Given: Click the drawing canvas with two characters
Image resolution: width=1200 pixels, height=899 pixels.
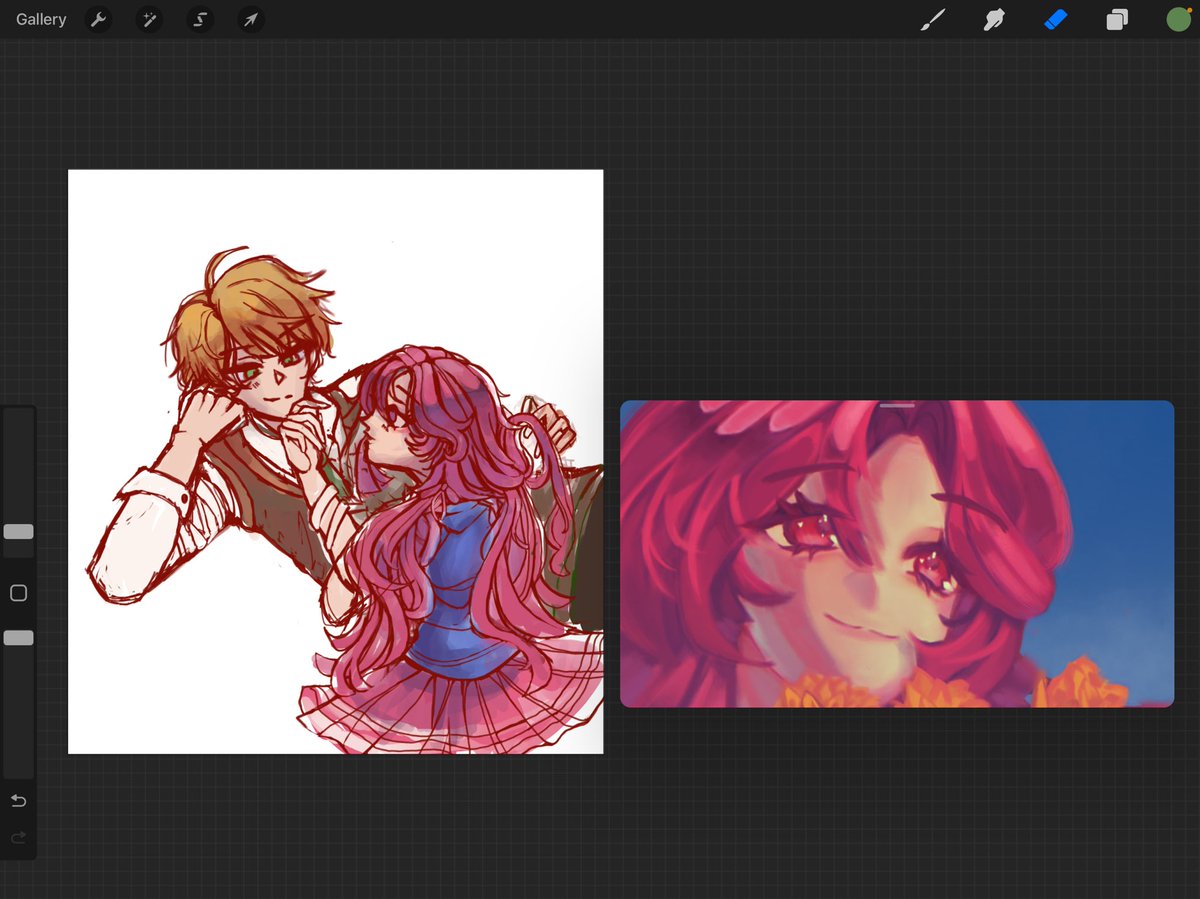Looking at the screenshot, I should pos(335,461).
